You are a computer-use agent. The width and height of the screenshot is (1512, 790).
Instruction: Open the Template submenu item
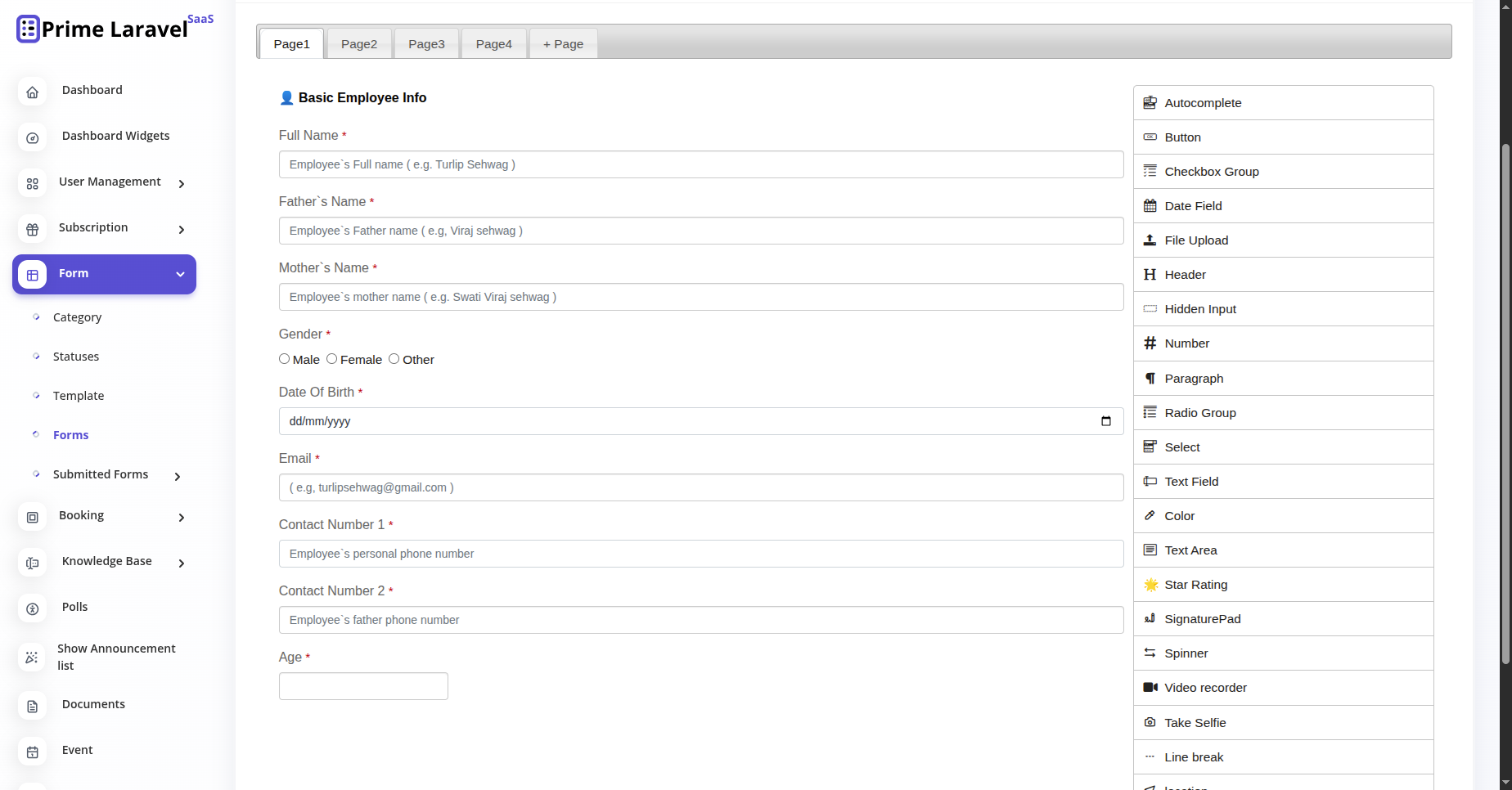pyautogui.click(x=79, y=396)
